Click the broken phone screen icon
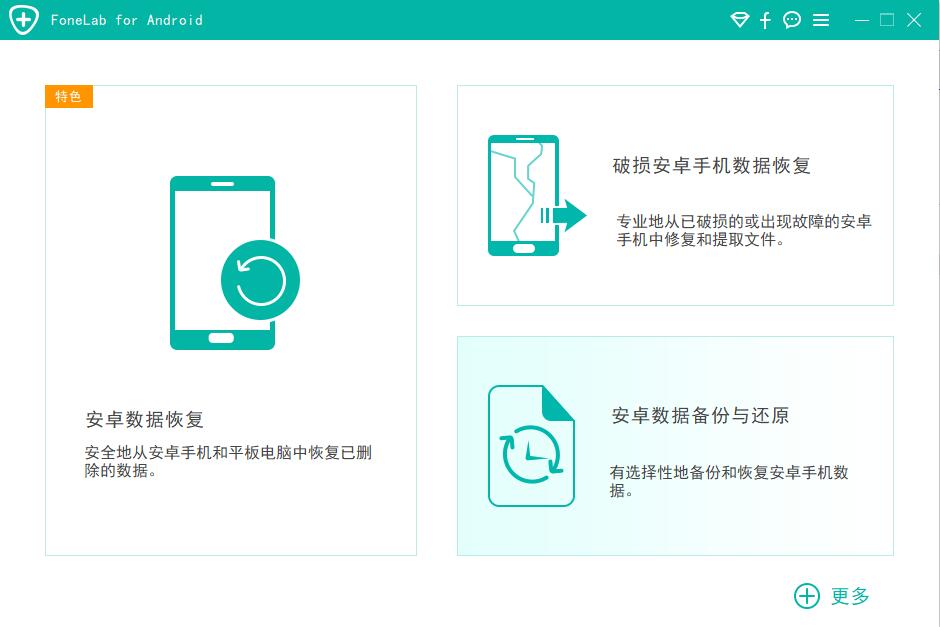This screenshot has height=627, width=940. (x=537, y=195)
